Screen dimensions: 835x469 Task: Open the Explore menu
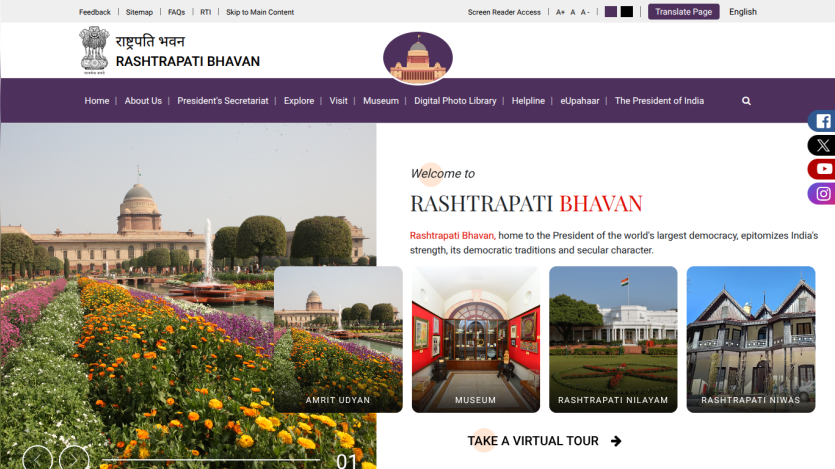299,101
